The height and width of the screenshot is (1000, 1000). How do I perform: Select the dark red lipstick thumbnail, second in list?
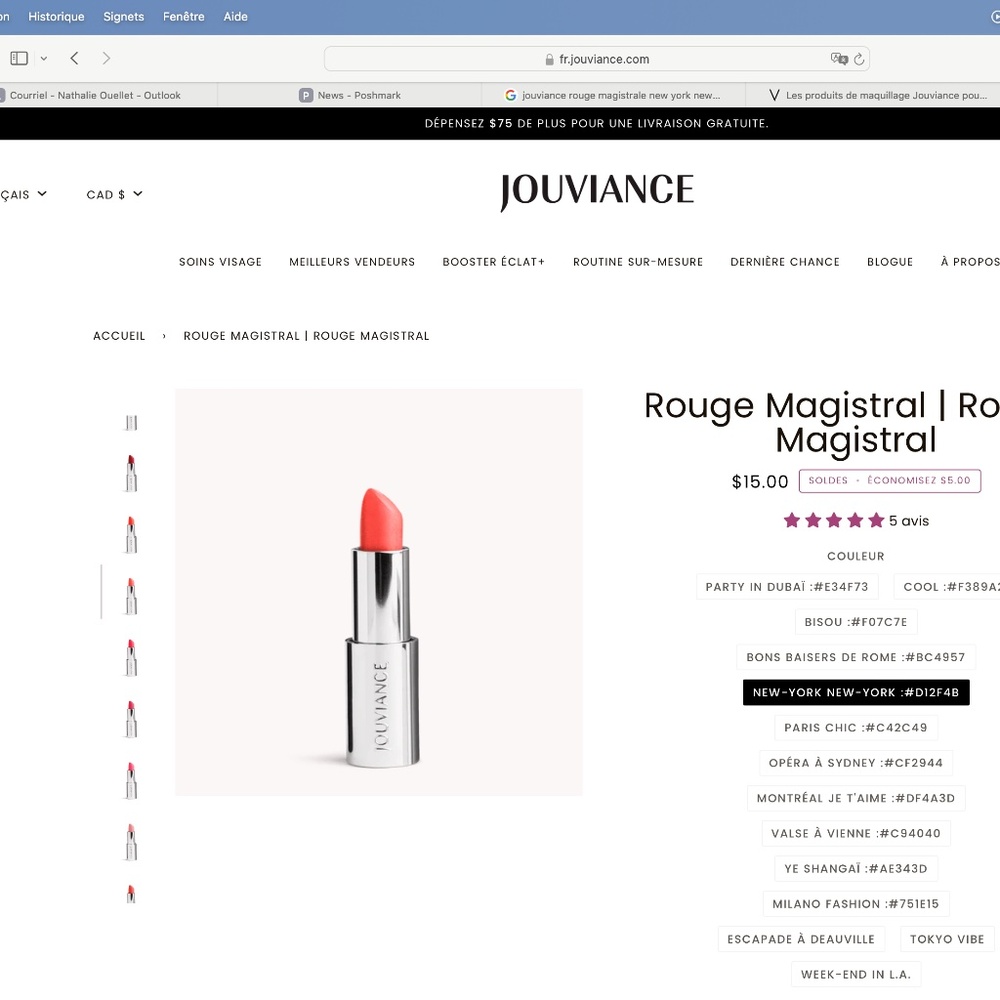click(131, 473)
